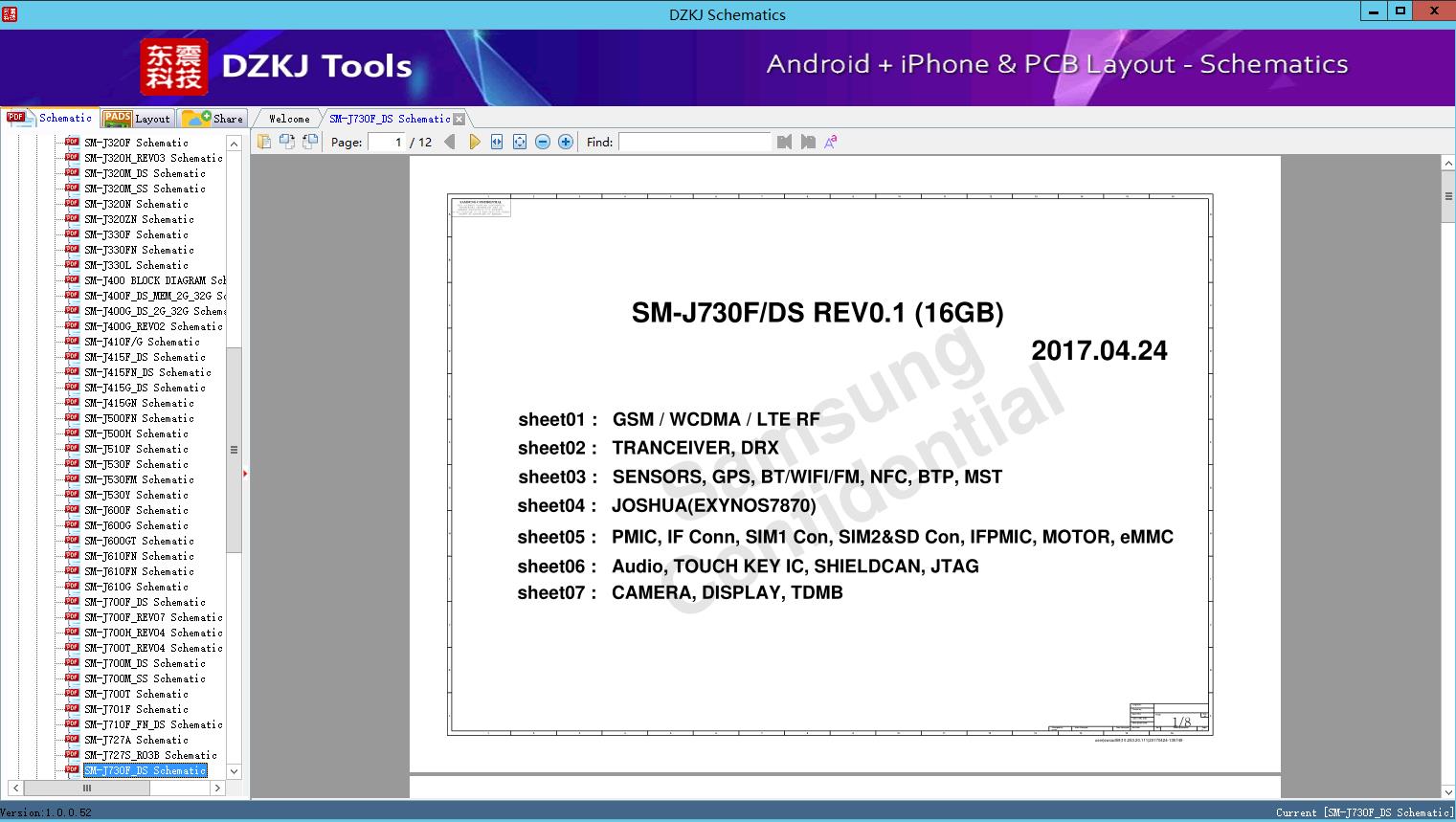
Task: Click the PDF icon beside SM-J700T Schematic
Action: (72, 693)
